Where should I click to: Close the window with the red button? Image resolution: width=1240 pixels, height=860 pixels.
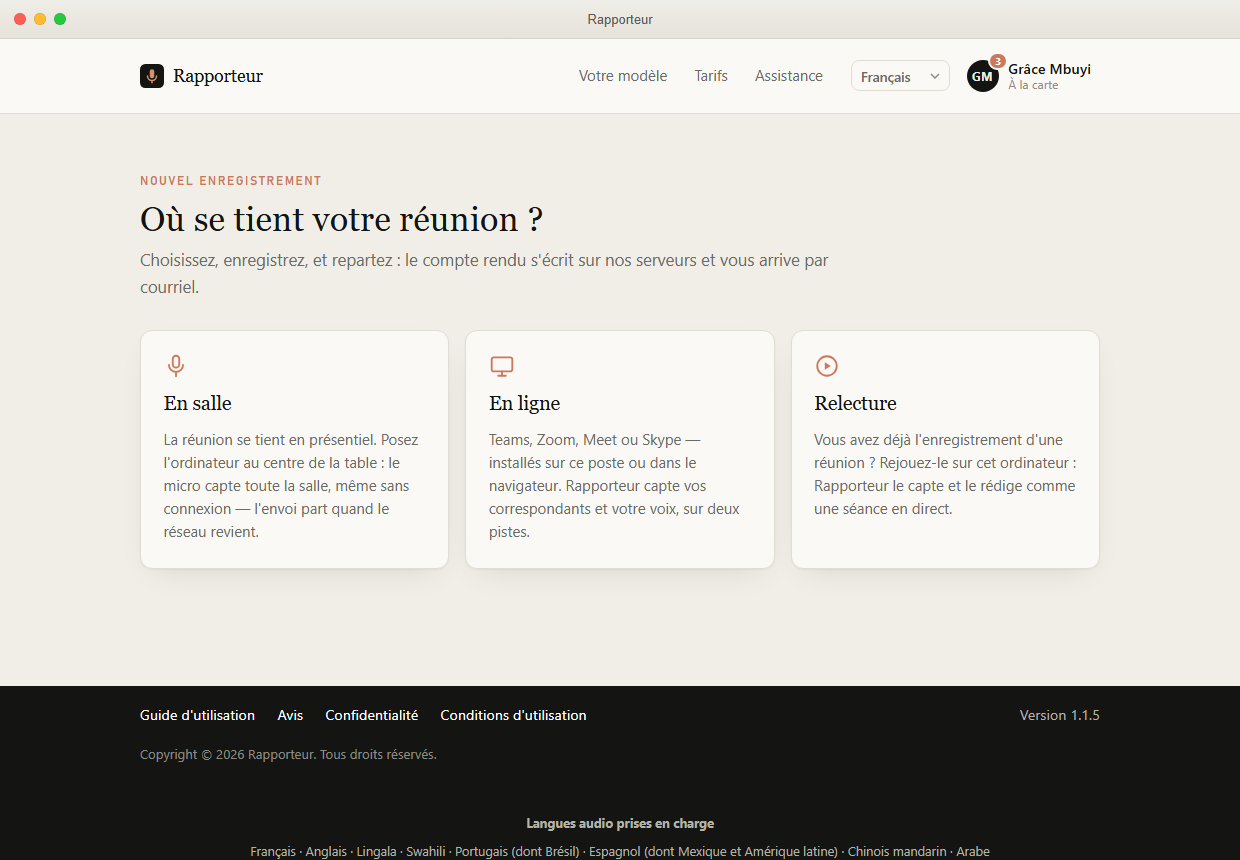click(20, 19)
